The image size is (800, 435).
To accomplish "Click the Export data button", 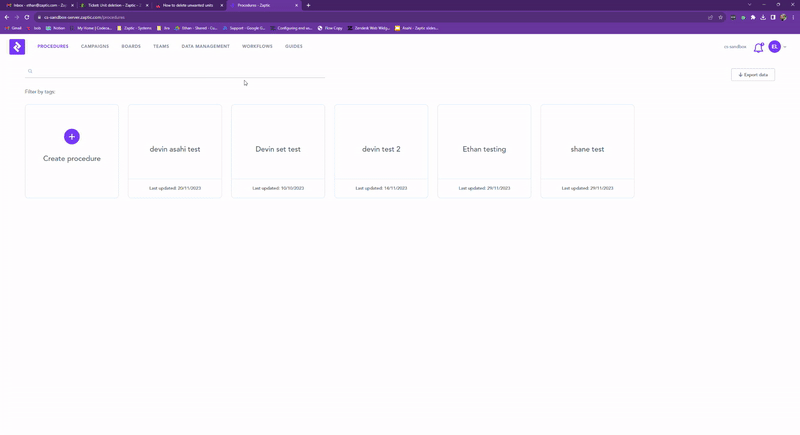I will pyautogui.click(x=753, y=75).
